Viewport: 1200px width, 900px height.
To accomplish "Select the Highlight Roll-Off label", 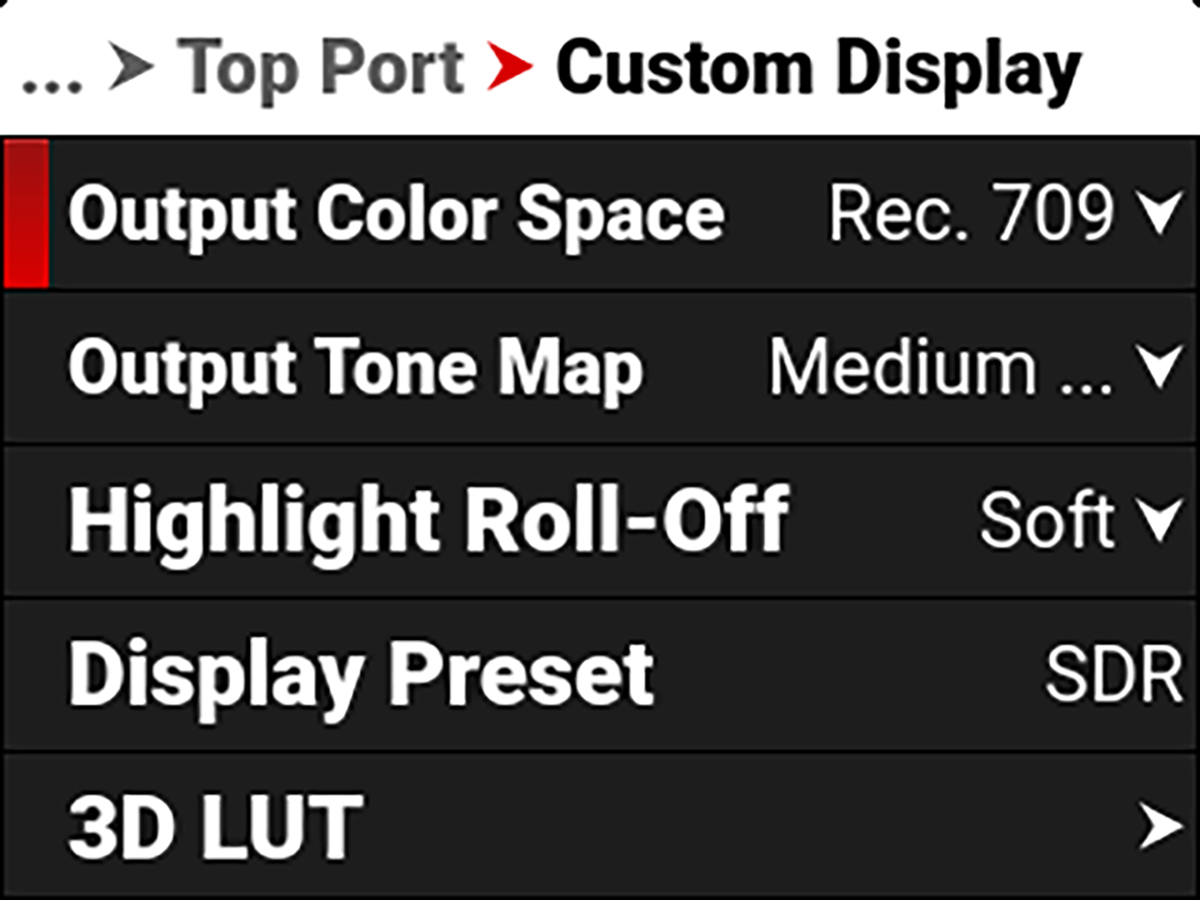I will (428, 521).
